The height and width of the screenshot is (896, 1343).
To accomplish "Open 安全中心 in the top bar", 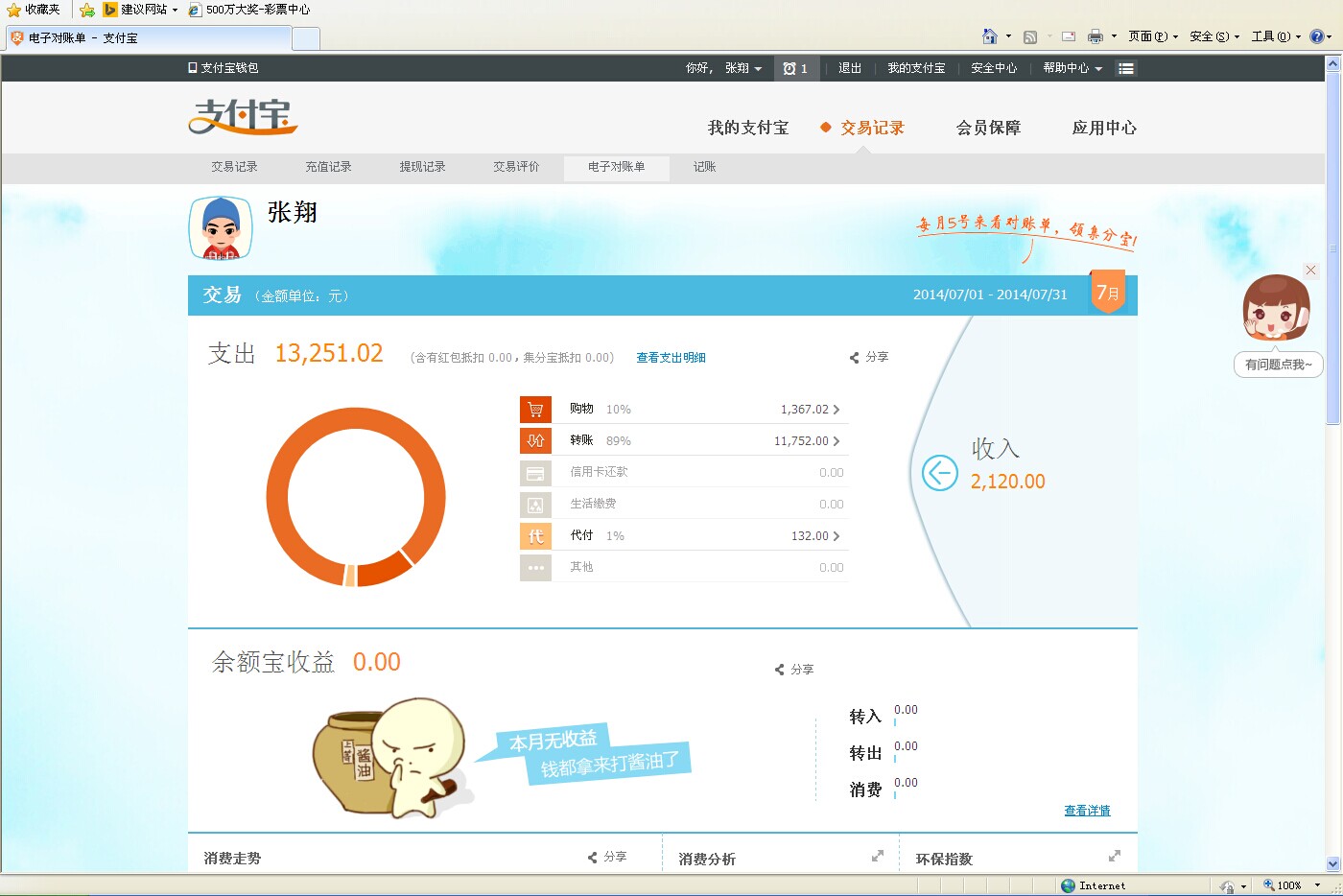I will (x=994, y=68).
